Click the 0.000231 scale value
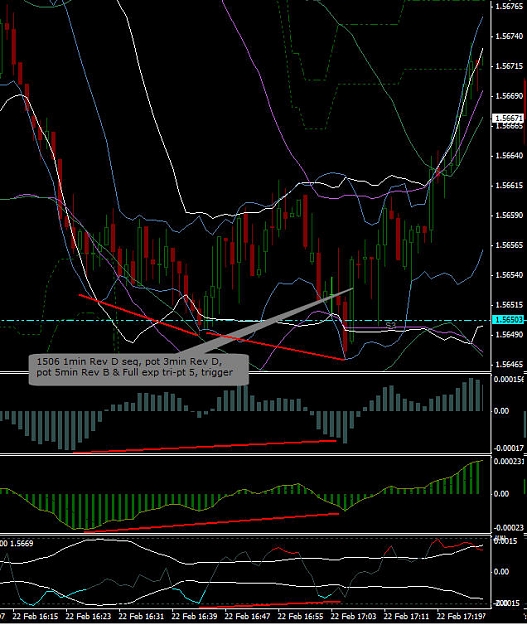The width and height of the screenshot is (527, 625). 509,461
